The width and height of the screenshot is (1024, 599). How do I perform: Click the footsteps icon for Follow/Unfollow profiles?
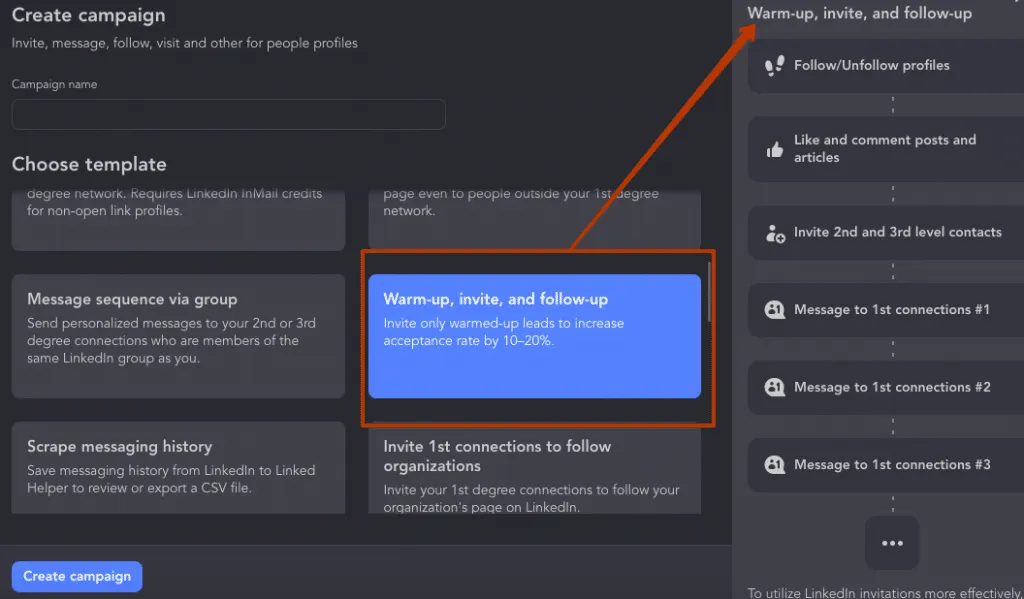click(x=775, y=65)
